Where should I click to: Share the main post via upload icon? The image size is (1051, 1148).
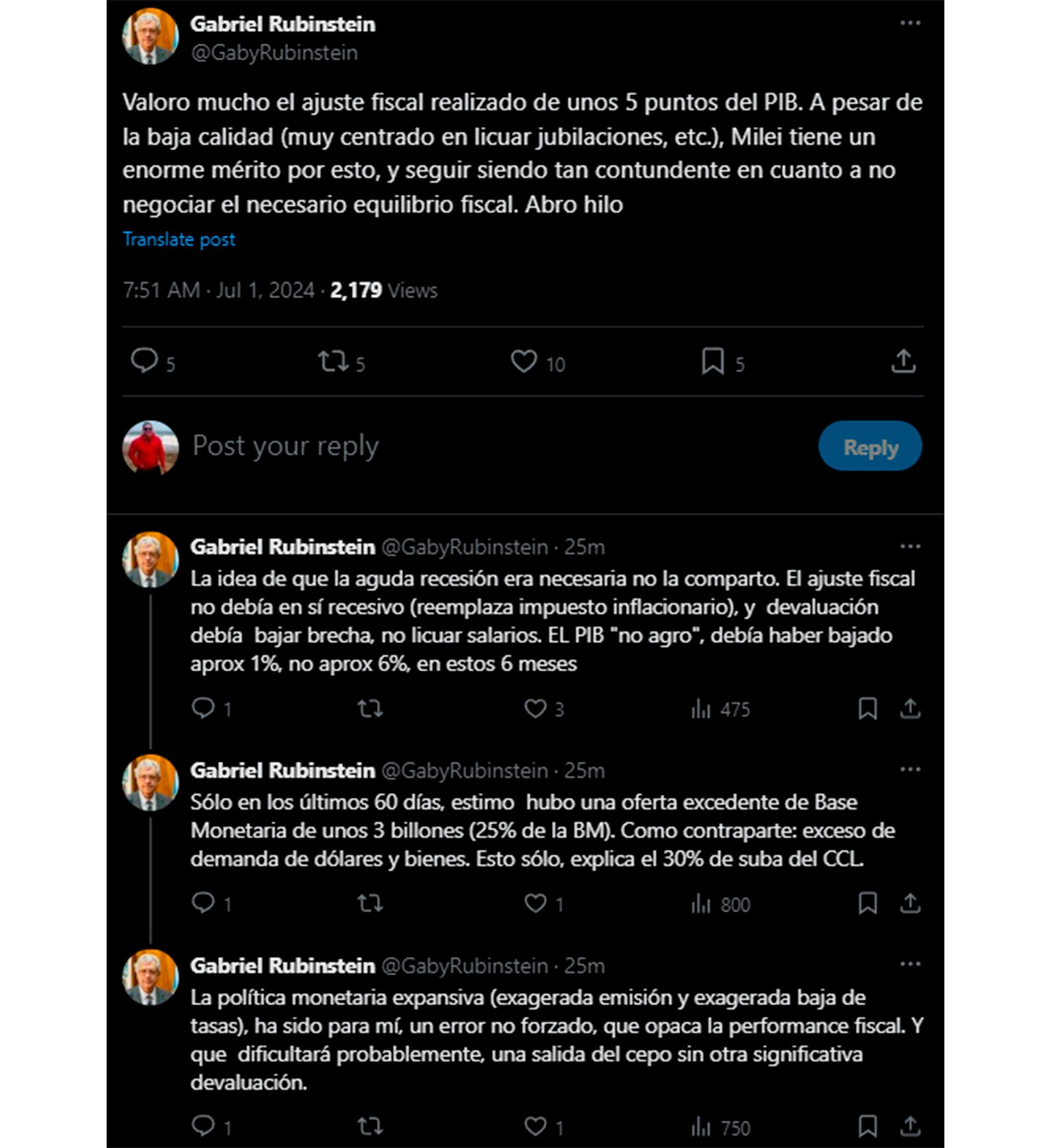[903, 362]
